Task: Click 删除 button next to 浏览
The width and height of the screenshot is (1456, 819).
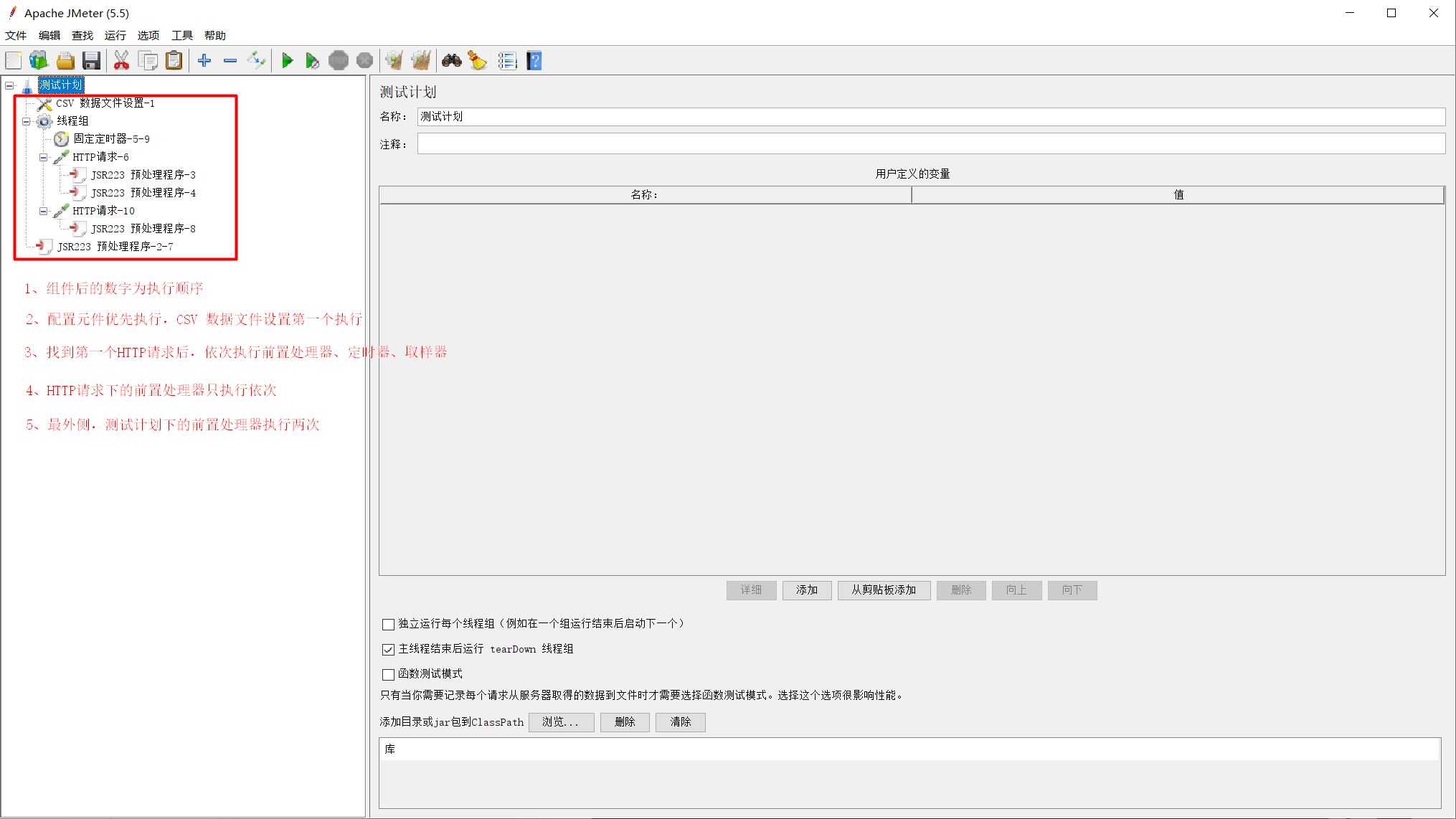Action: [625, 722]
